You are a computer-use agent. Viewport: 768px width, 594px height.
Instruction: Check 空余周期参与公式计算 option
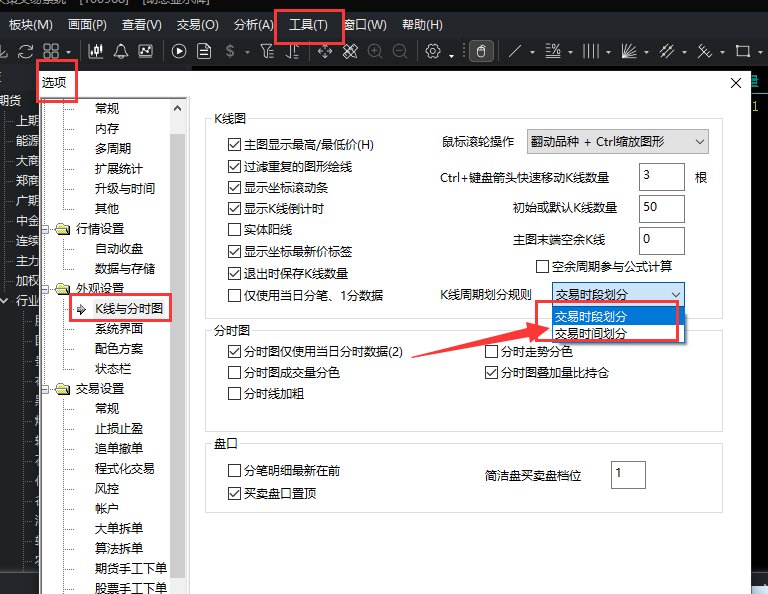pyautogui.click(x=542, y=266)
